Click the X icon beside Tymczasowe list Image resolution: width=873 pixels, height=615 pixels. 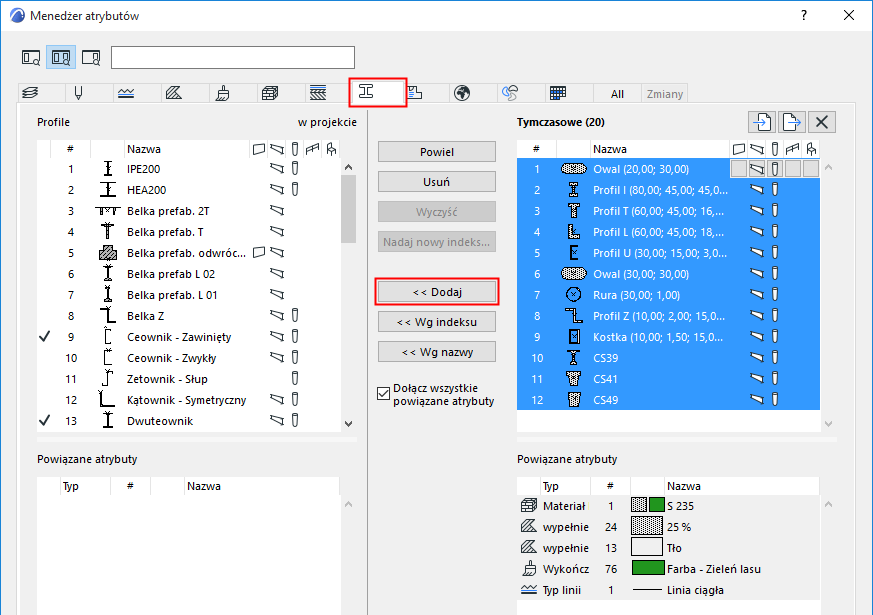tap(822, 122)
